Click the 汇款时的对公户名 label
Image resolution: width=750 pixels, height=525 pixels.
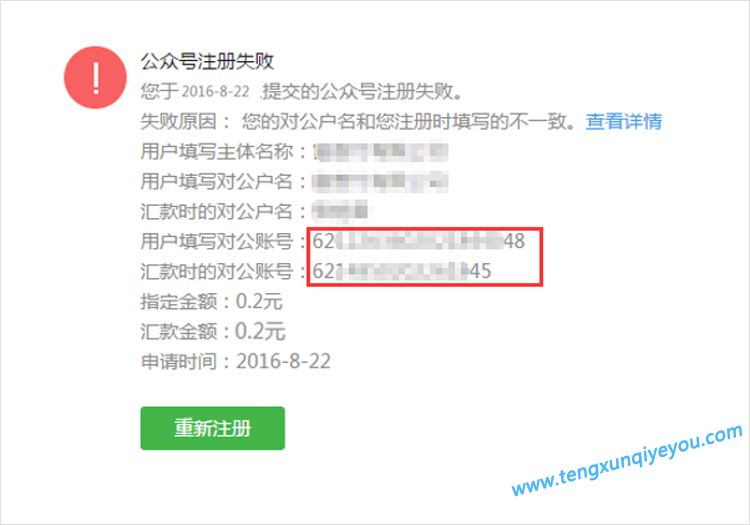pos(216,211)
